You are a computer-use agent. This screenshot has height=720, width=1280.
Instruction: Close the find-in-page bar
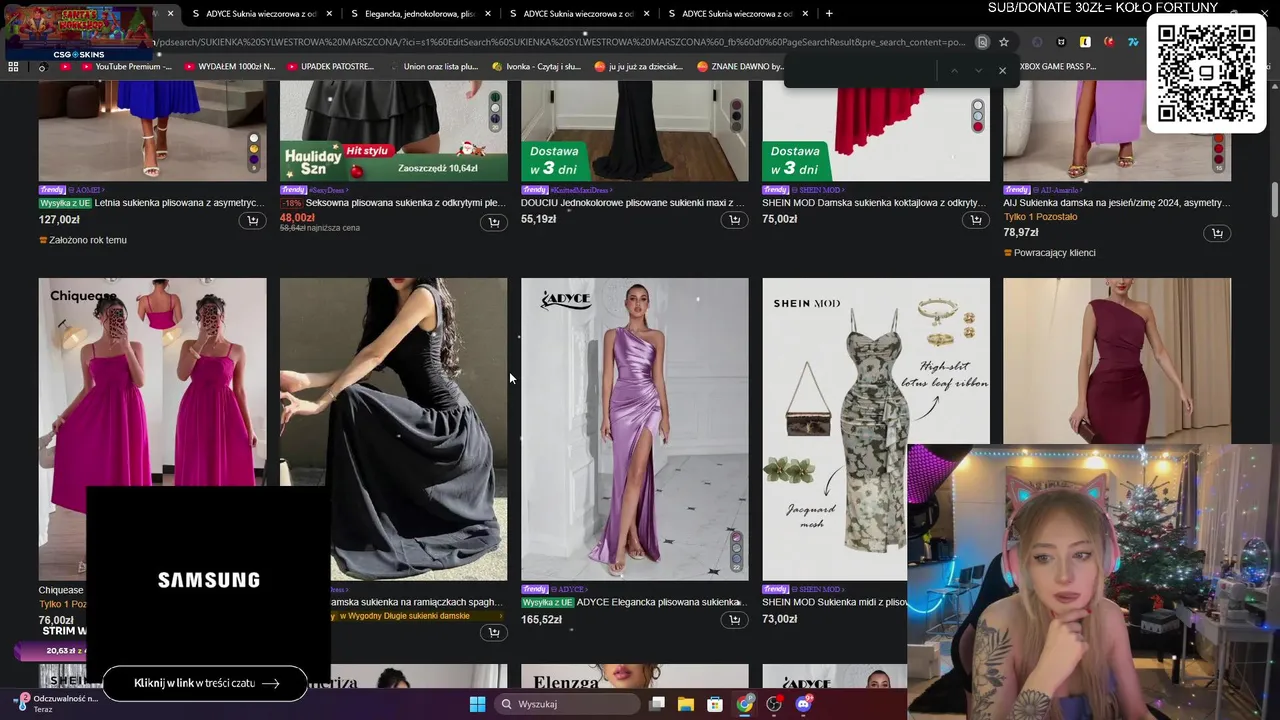pyautogui.click(x=1002, y=71)
